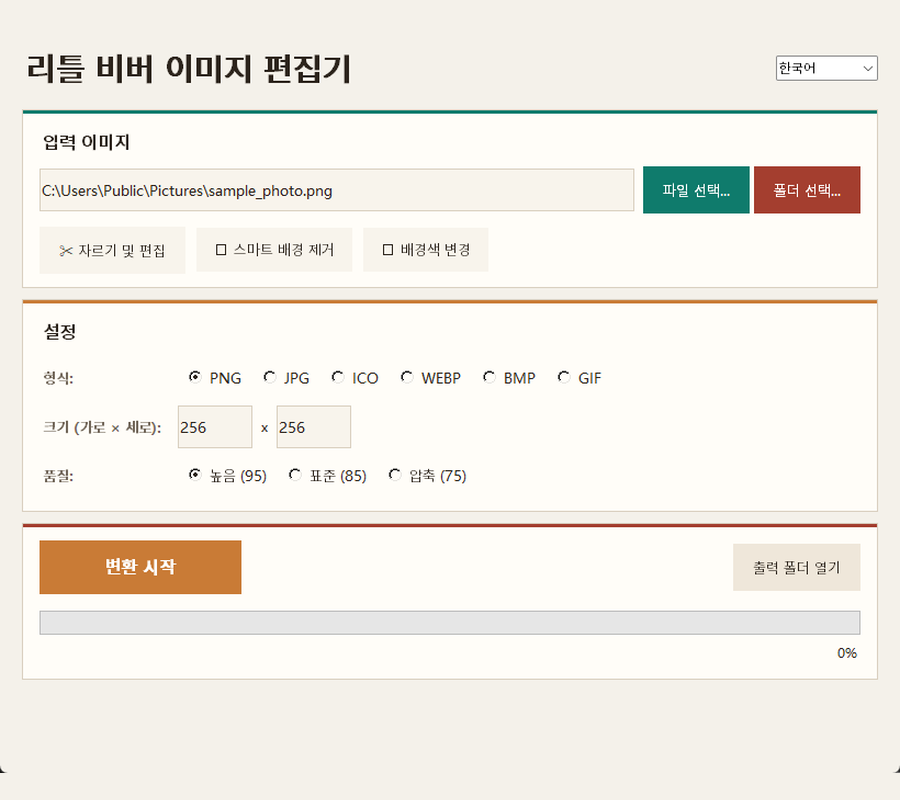
Task: Click the 크기 (가로 × 세로): label
Action: [102, 428]
